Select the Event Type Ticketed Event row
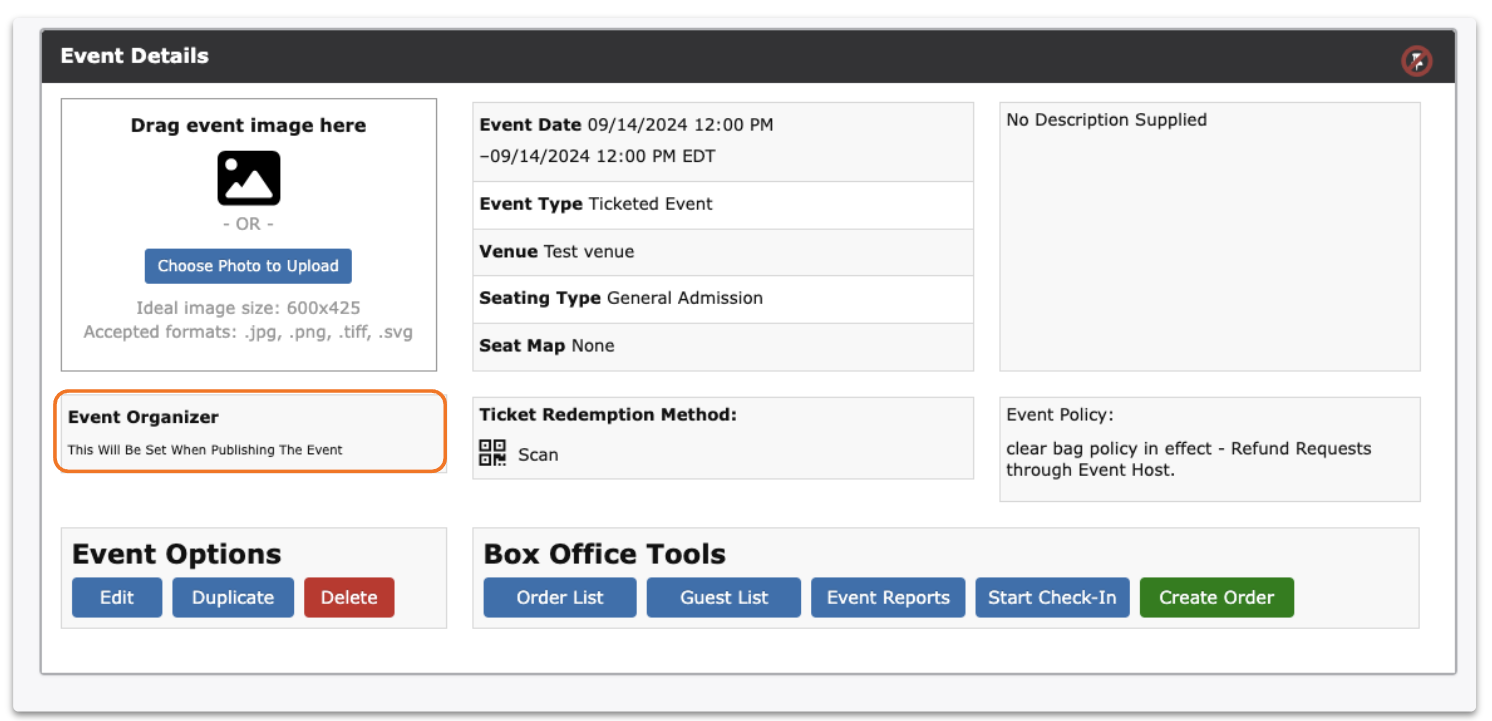Viewport: 1492px width, 721px height. click(723, 204)
